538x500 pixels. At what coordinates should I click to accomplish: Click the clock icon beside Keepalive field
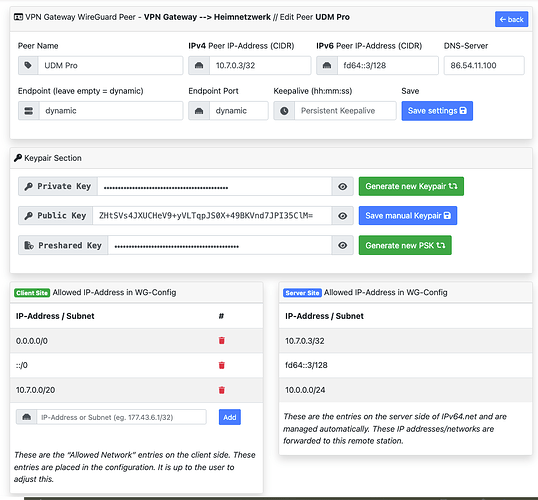[x=284, y=111]
